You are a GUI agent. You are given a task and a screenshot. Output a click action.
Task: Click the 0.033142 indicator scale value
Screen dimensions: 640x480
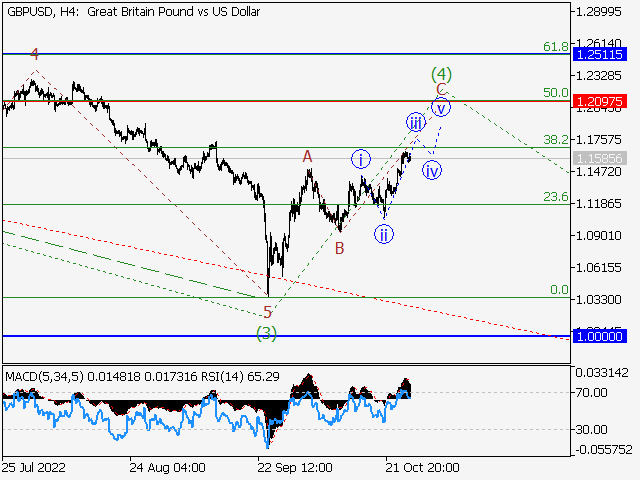(602, 373)
